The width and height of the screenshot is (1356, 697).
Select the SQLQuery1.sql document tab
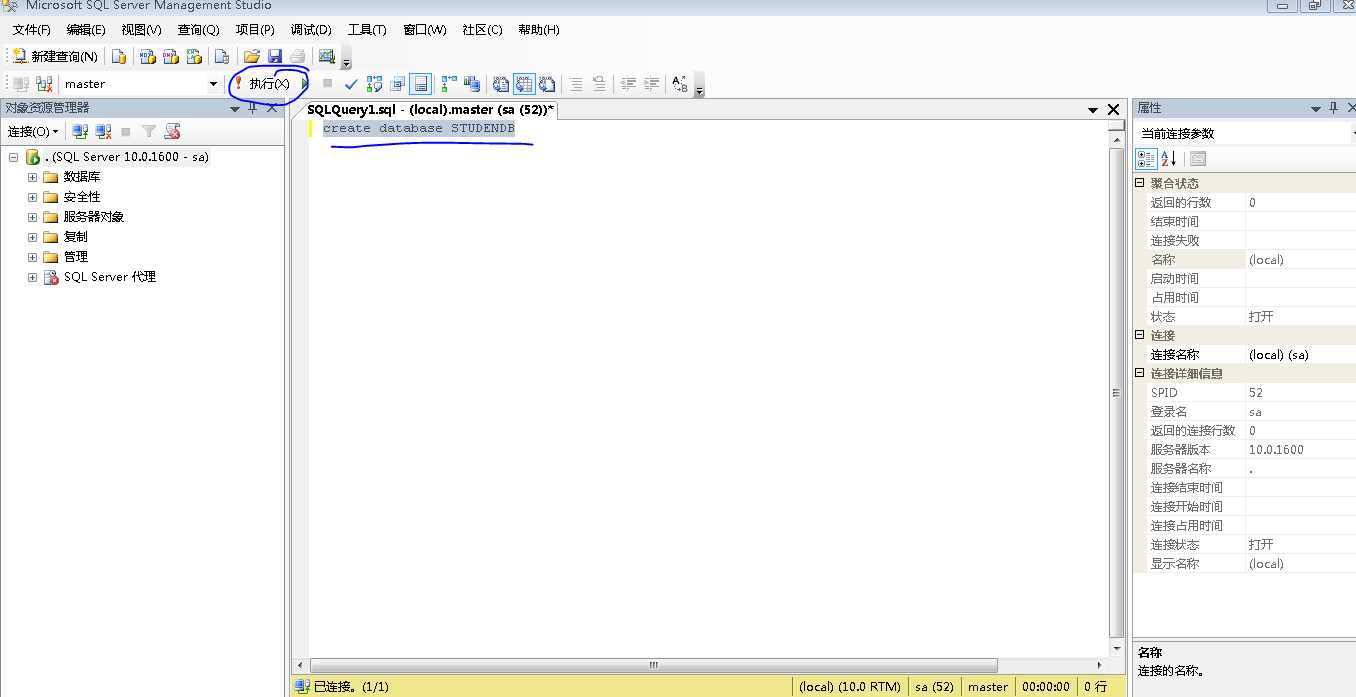(x=430, y=109)
